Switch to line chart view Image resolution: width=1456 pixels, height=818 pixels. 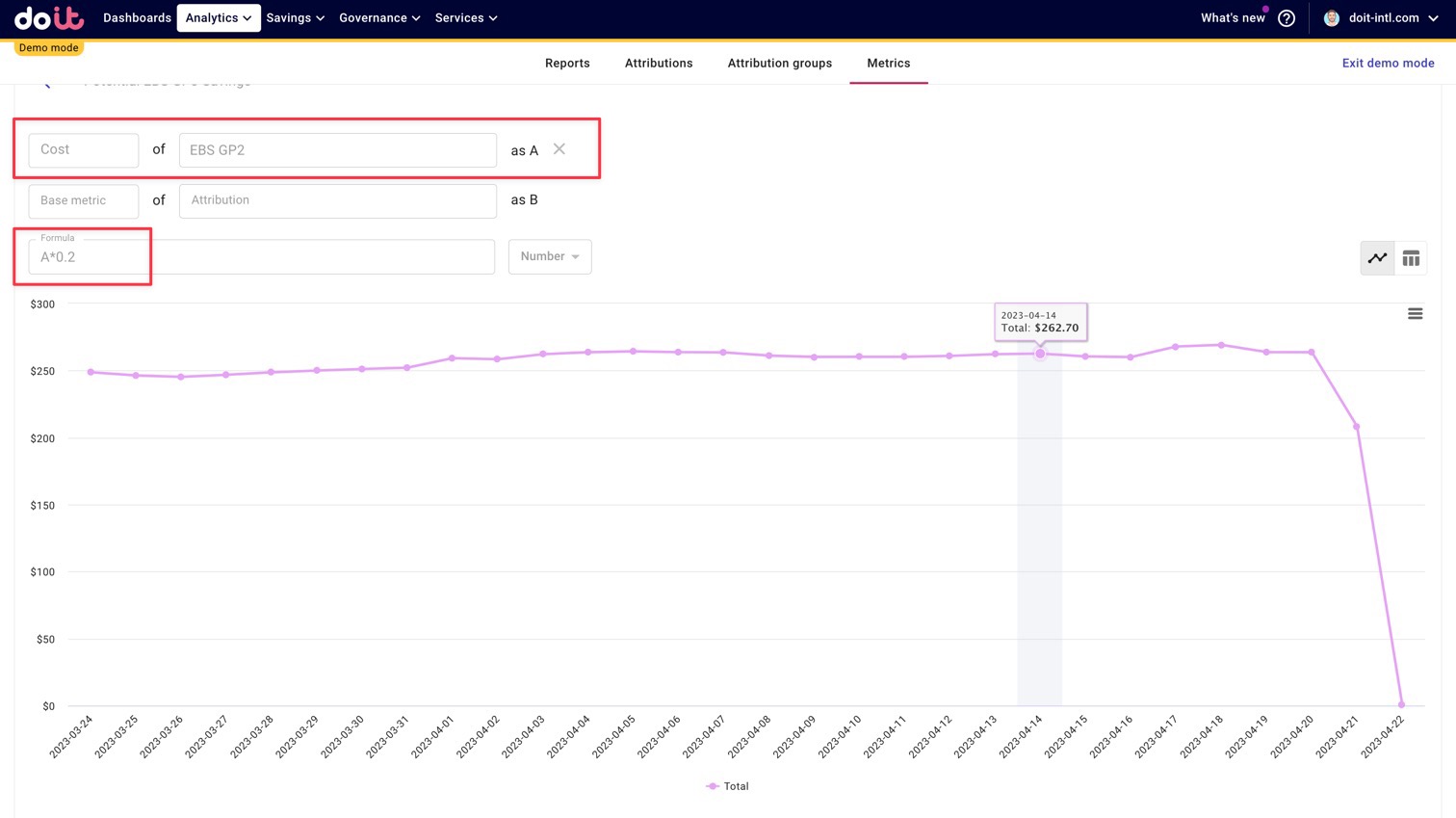(1377, 258)
